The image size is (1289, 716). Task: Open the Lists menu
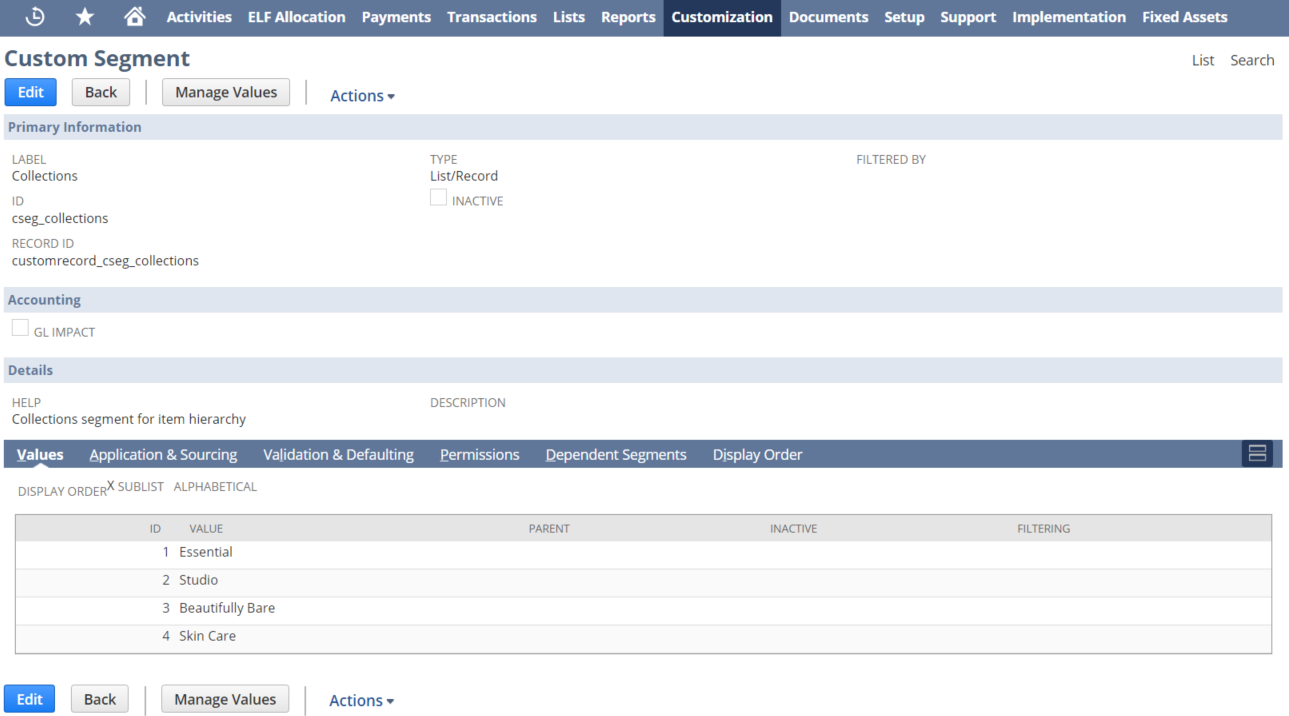point(569,17)
